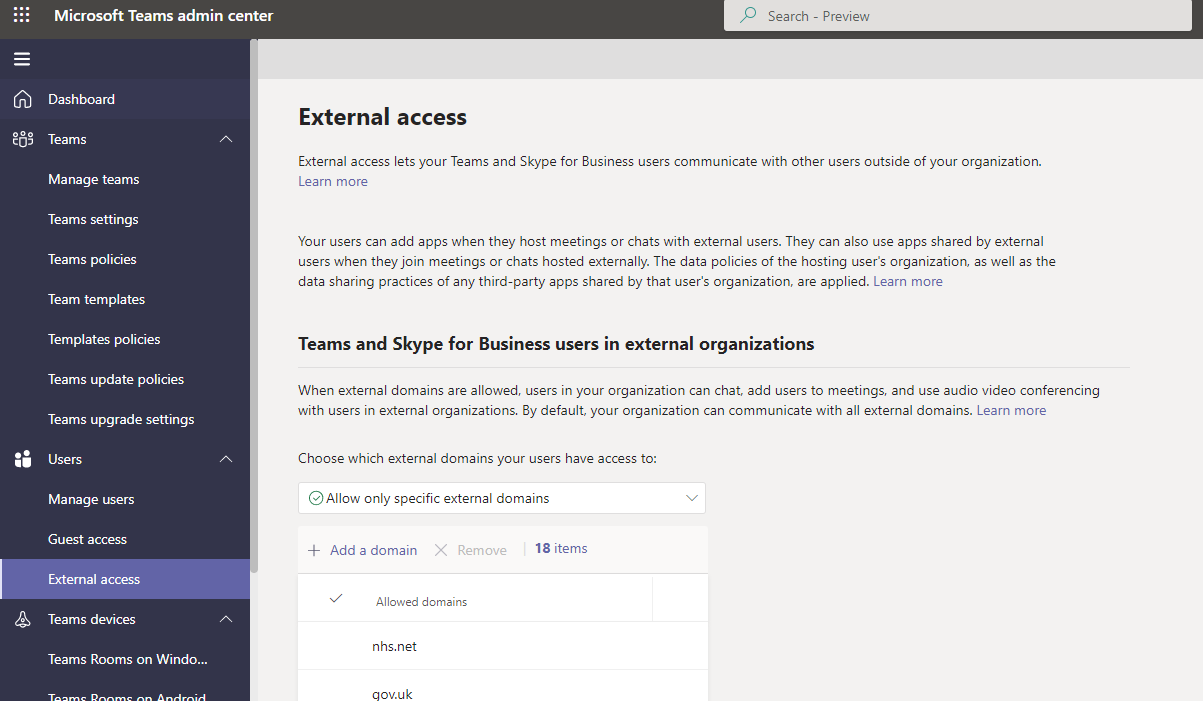Toggle the select-all checkmark above Allowed domains
This screenshot has height=701, width=1203.
point(335,599)
